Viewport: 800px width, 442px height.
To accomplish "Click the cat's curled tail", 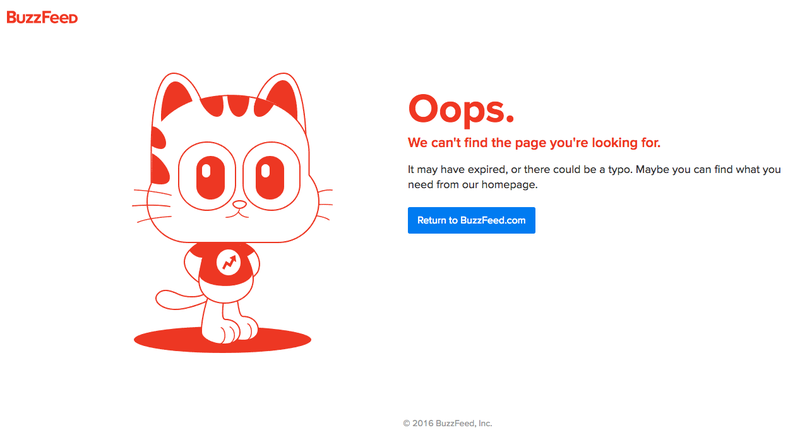I will tap(178, 300).
